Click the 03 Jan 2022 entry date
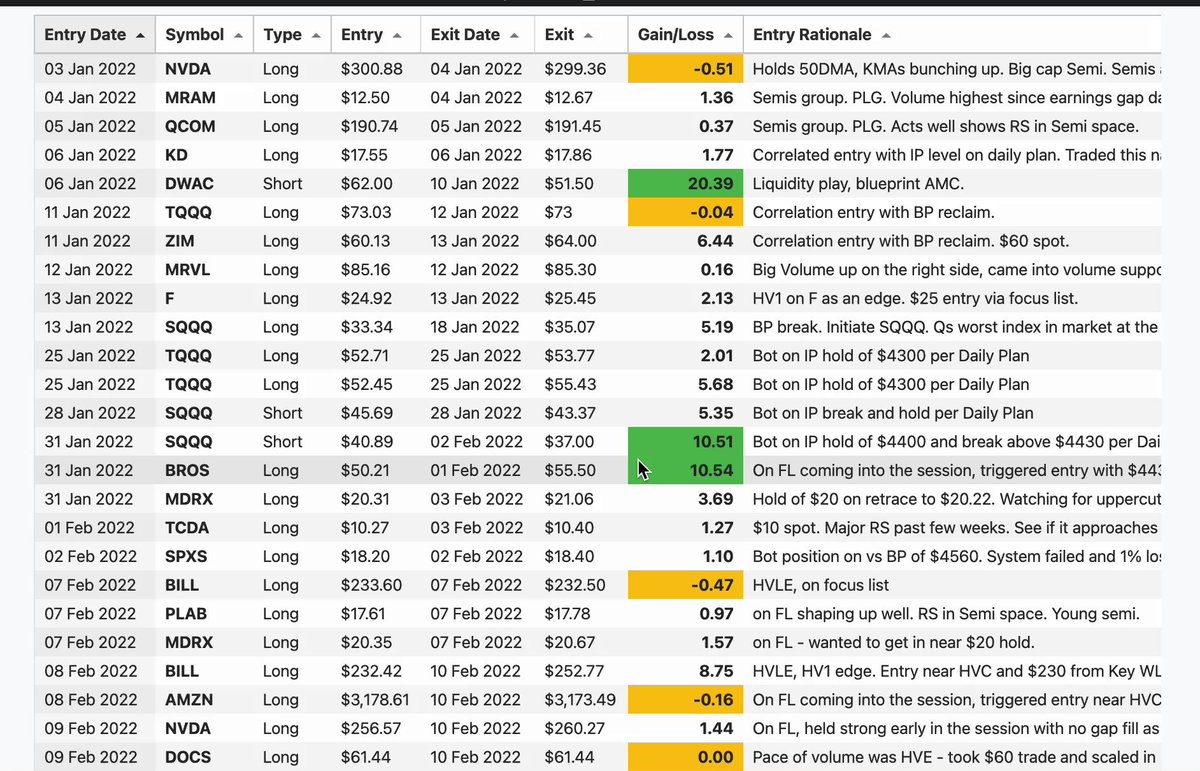1200x771 pixels. 90,69
